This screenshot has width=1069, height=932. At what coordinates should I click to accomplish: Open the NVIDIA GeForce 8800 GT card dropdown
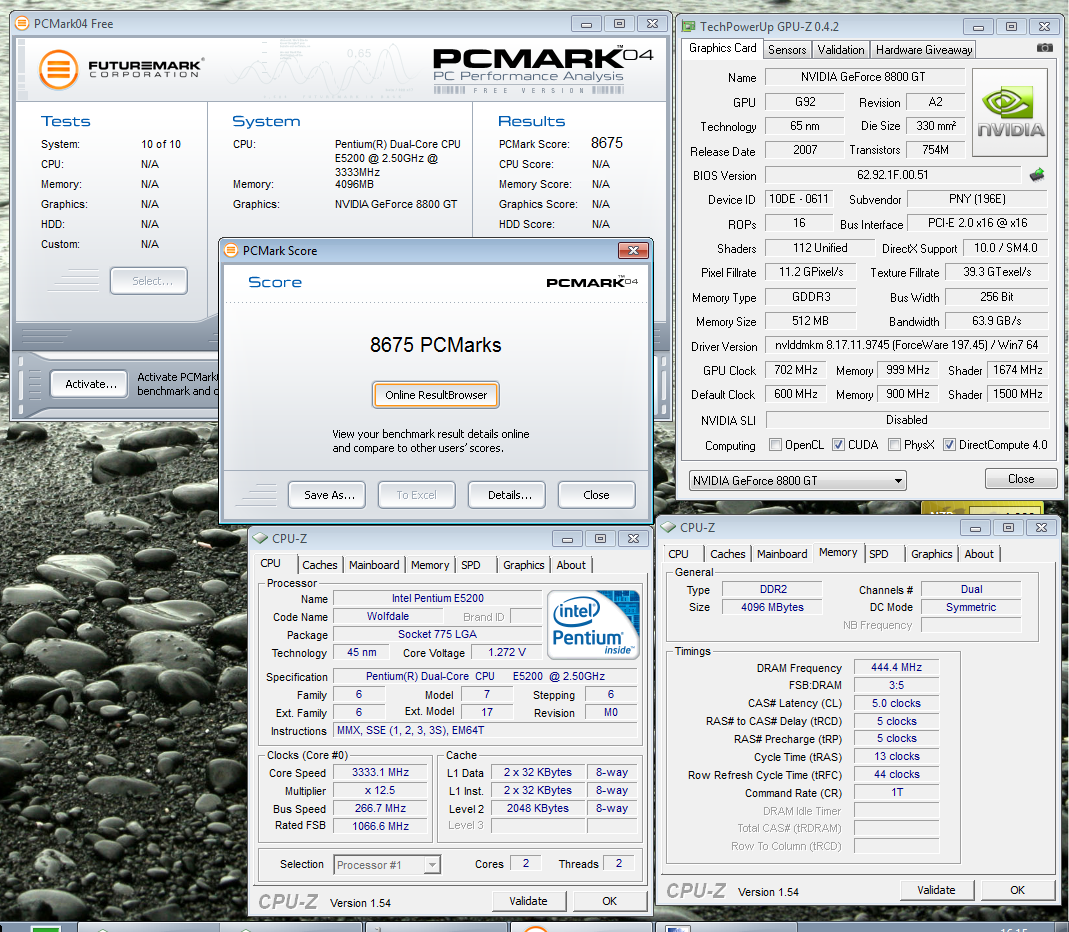[x=798, y=481]
